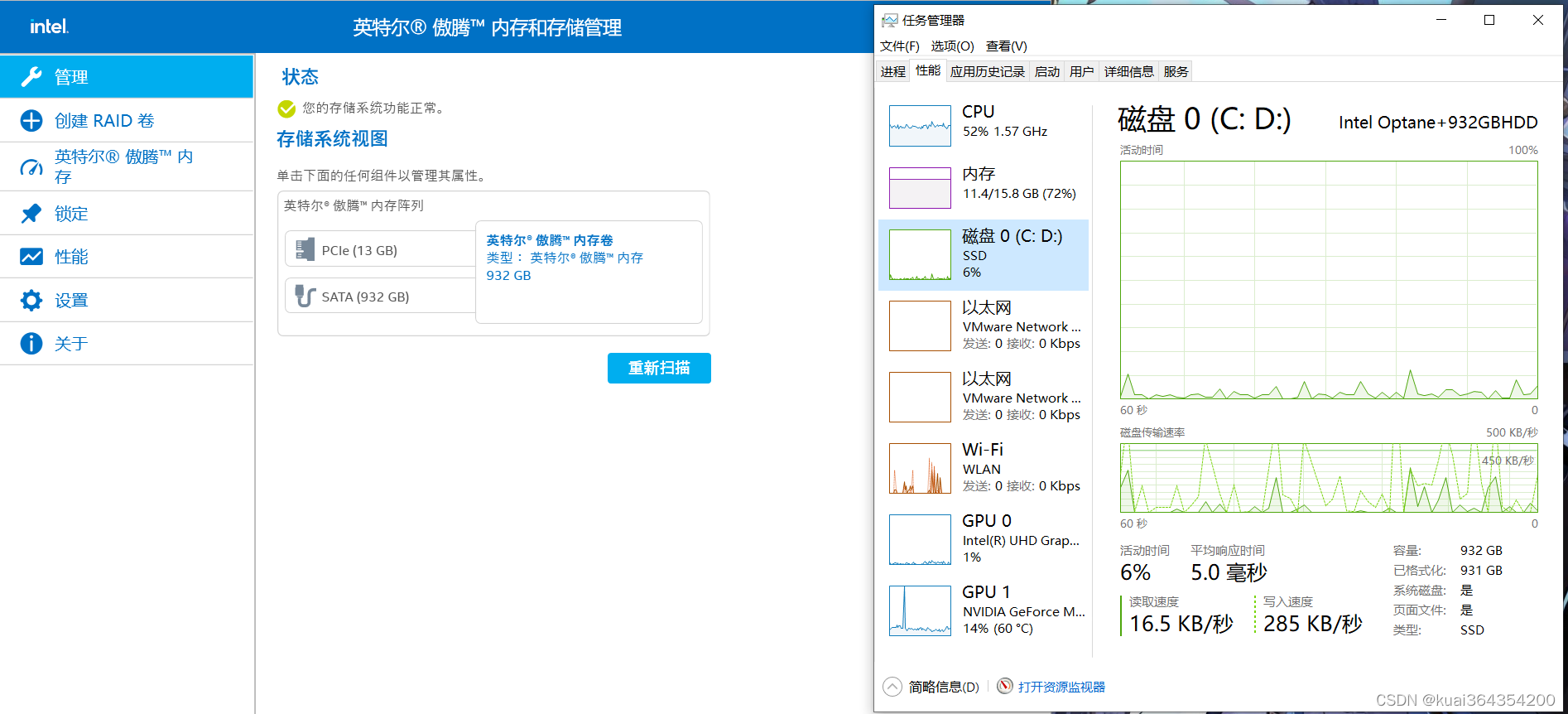The width and height of the screenshot is (1568, 714).
Task: Click the 磁盘传输速率 graph
Action: (1329, 478)
